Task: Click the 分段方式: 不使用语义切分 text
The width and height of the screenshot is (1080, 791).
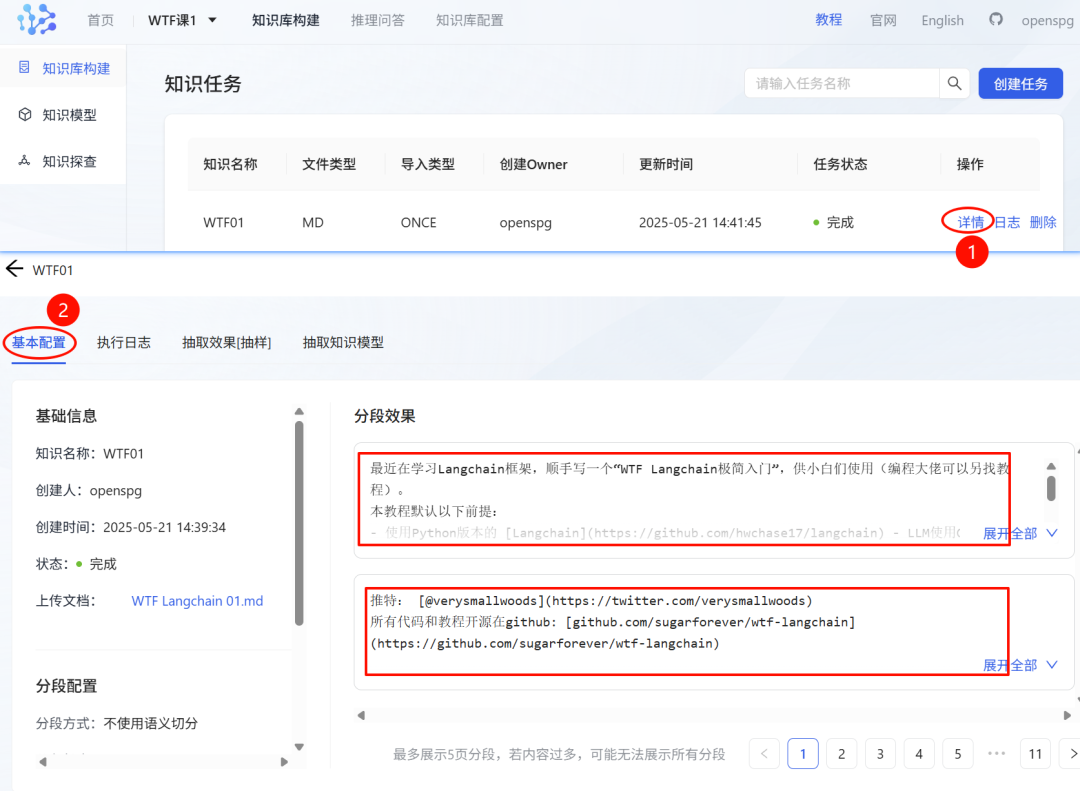Action: point(116,723)
